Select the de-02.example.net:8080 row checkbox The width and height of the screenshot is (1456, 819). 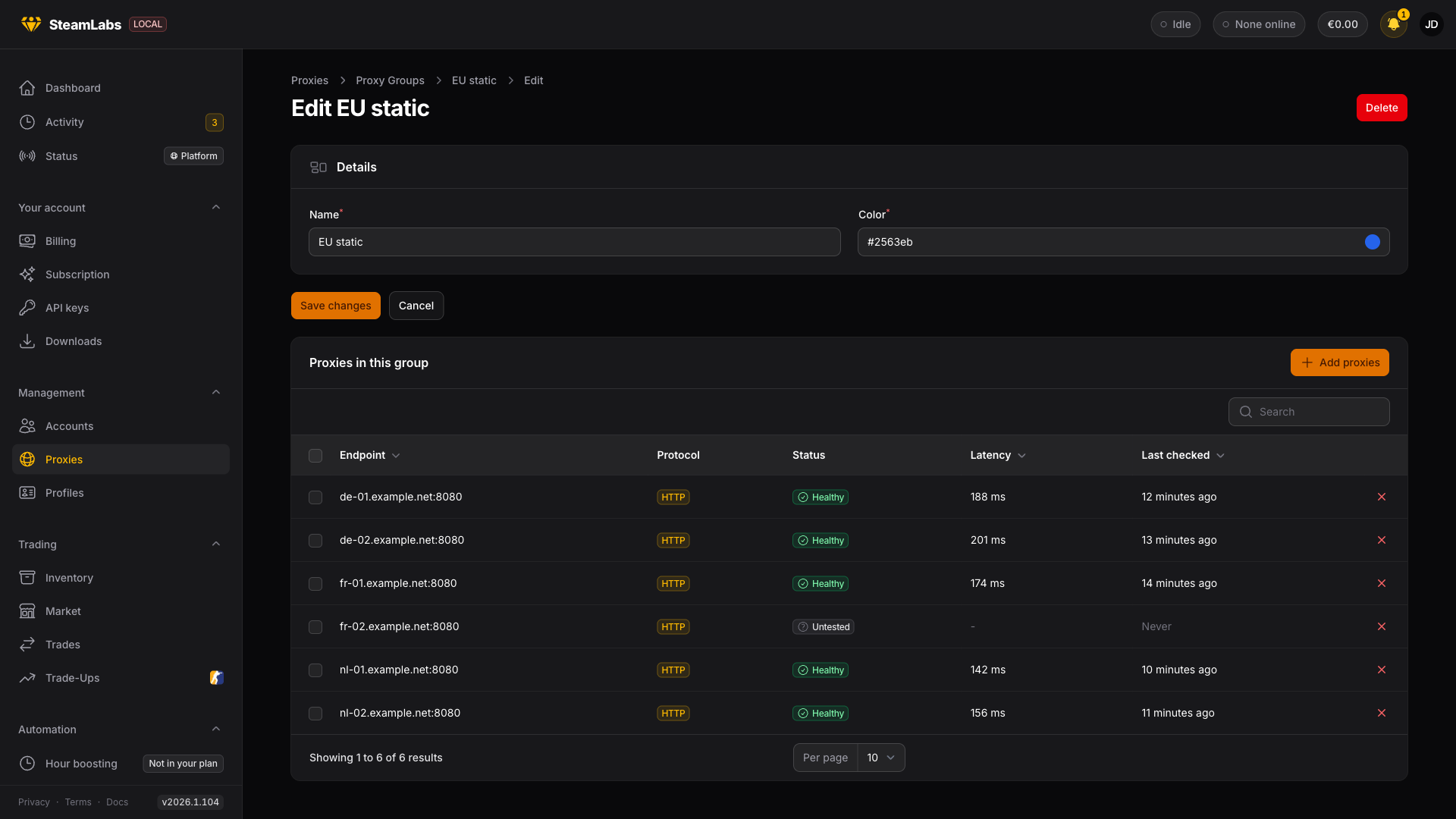pos(315,541)
